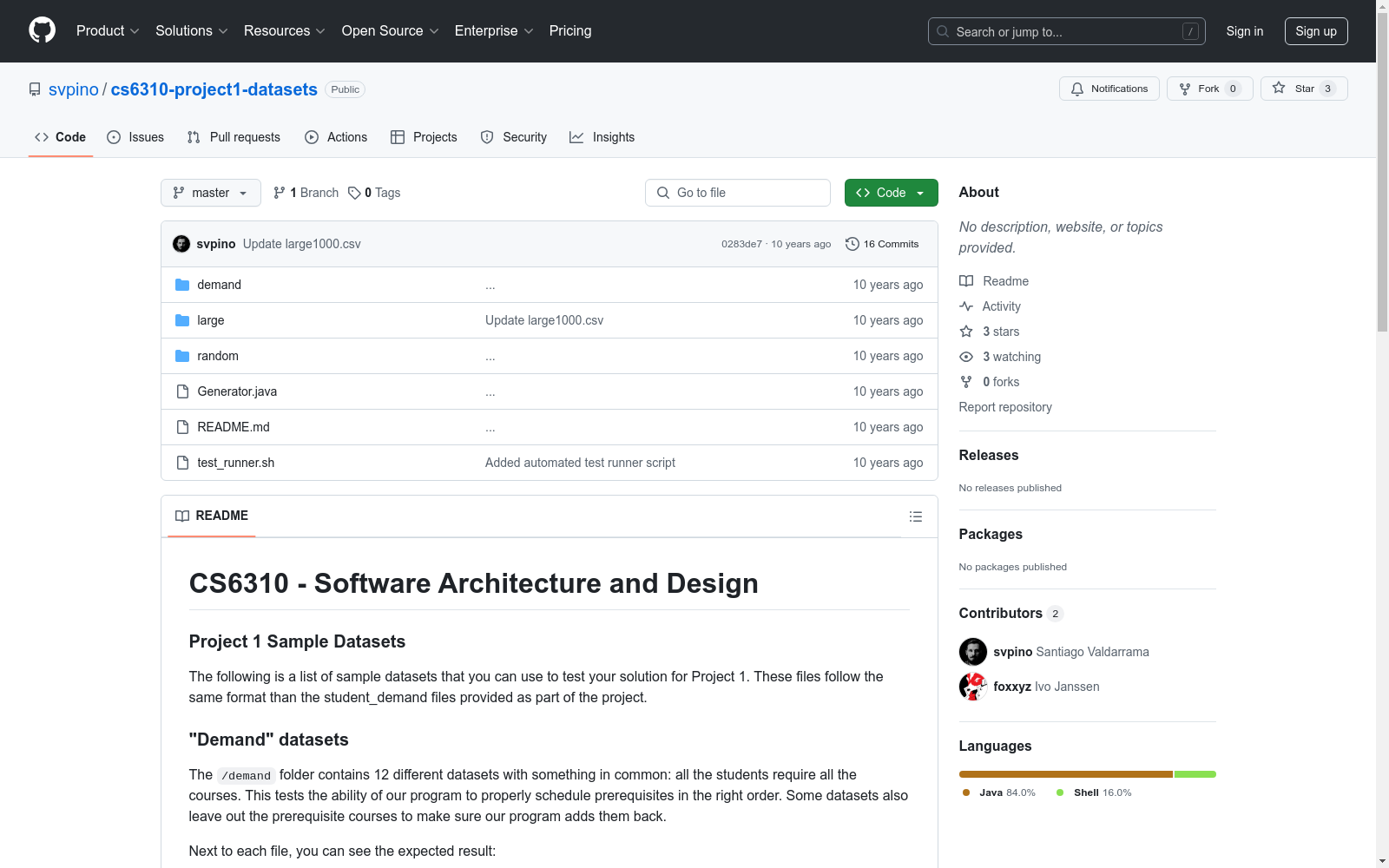
Task: Click svpino's avatar in the commit bar
Action: (181, 244)
